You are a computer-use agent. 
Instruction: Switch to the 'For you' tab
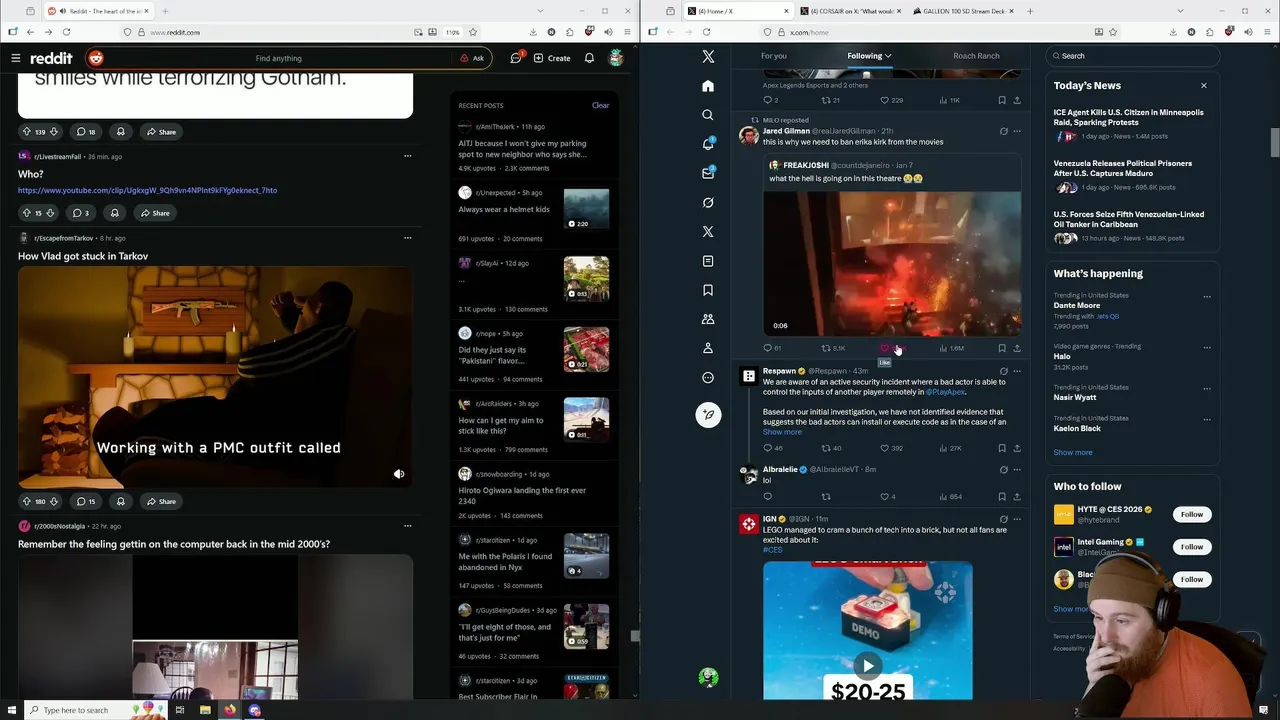tap(773, 56)
